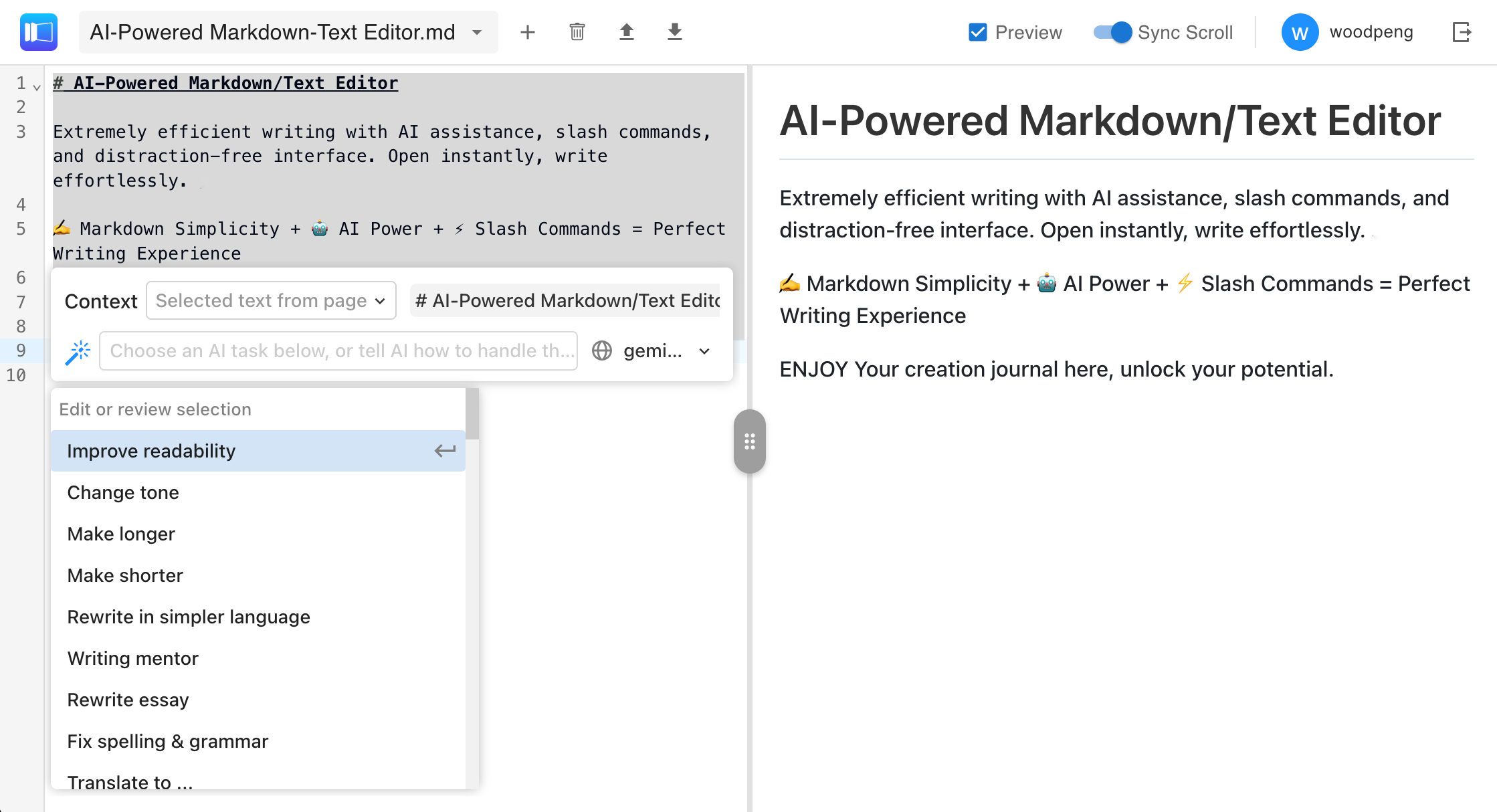Create a new document with the plus icon
The image size is (1497, 812).
tap(528, 31)
